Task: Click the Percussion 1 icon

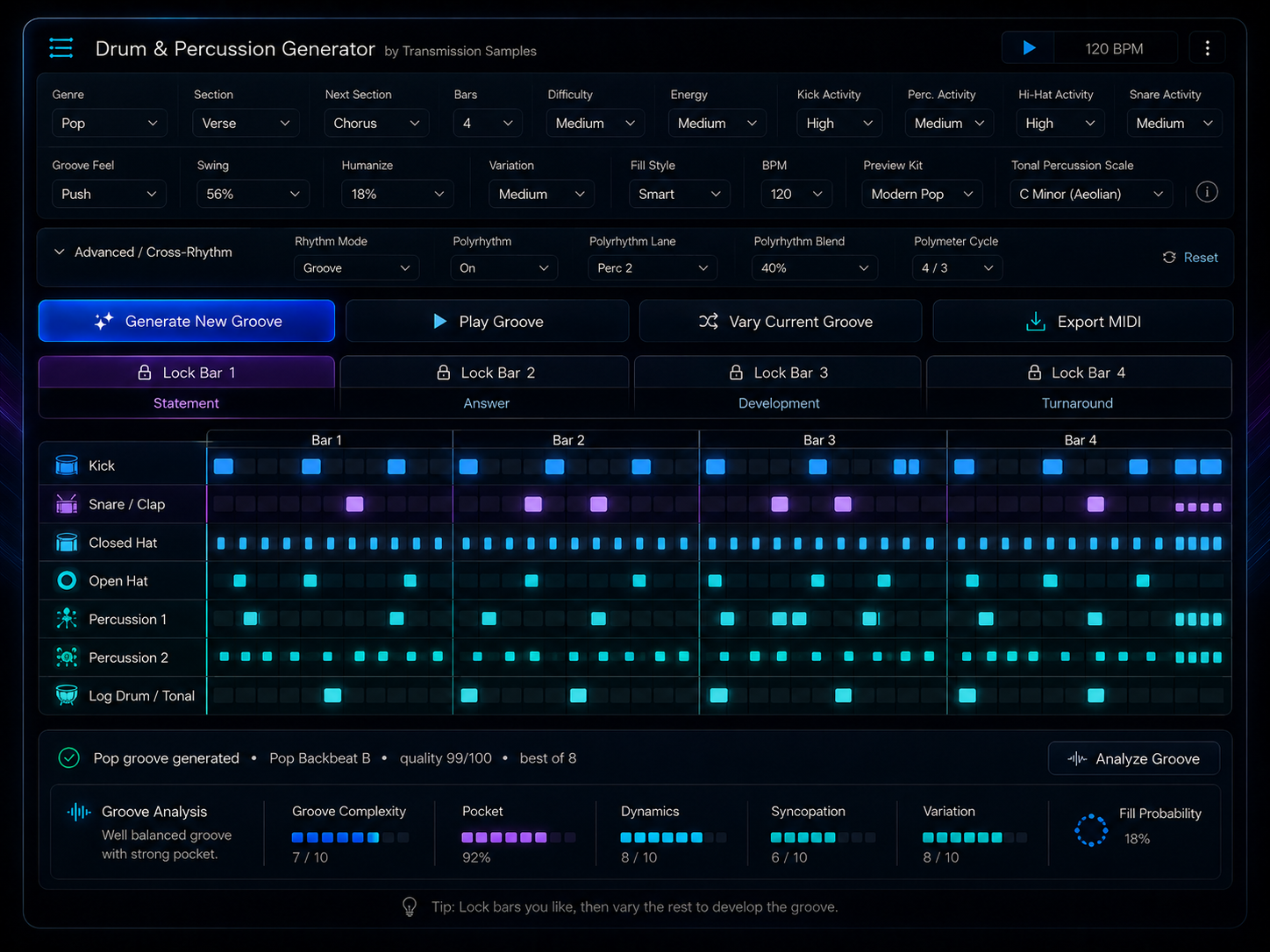Action: tap(67, 619)
